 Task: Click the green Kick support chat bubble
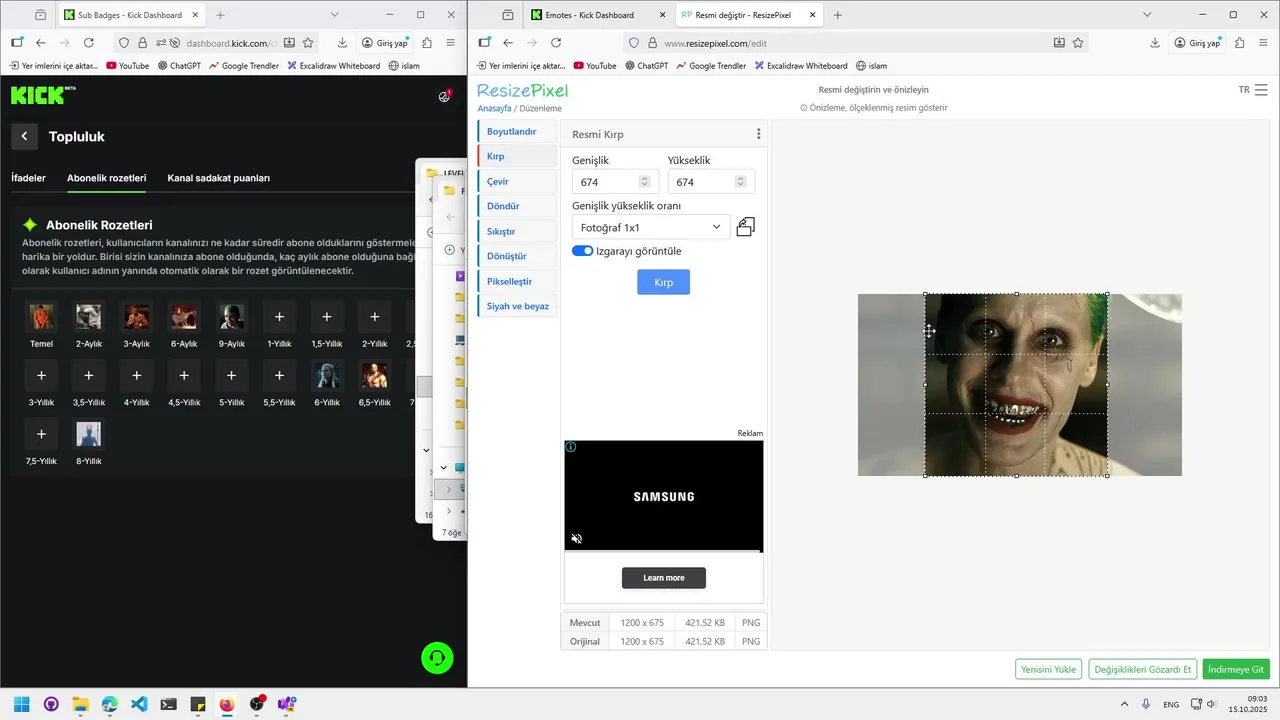437,658
